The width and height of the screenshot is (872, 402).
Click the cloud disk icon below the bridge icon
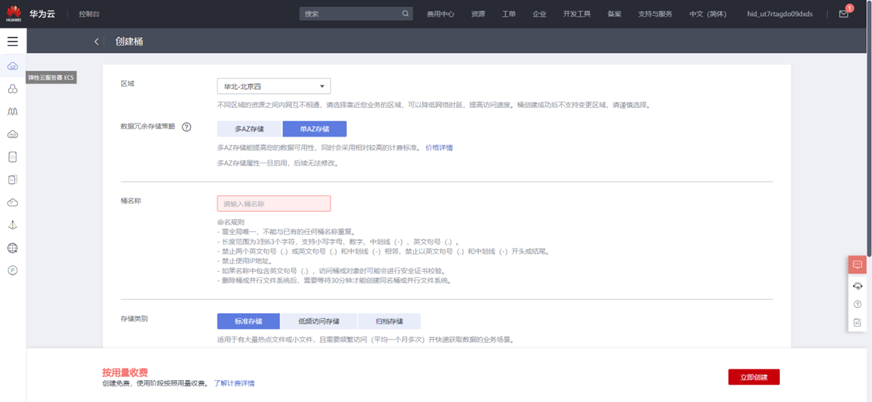pos(12,135)
